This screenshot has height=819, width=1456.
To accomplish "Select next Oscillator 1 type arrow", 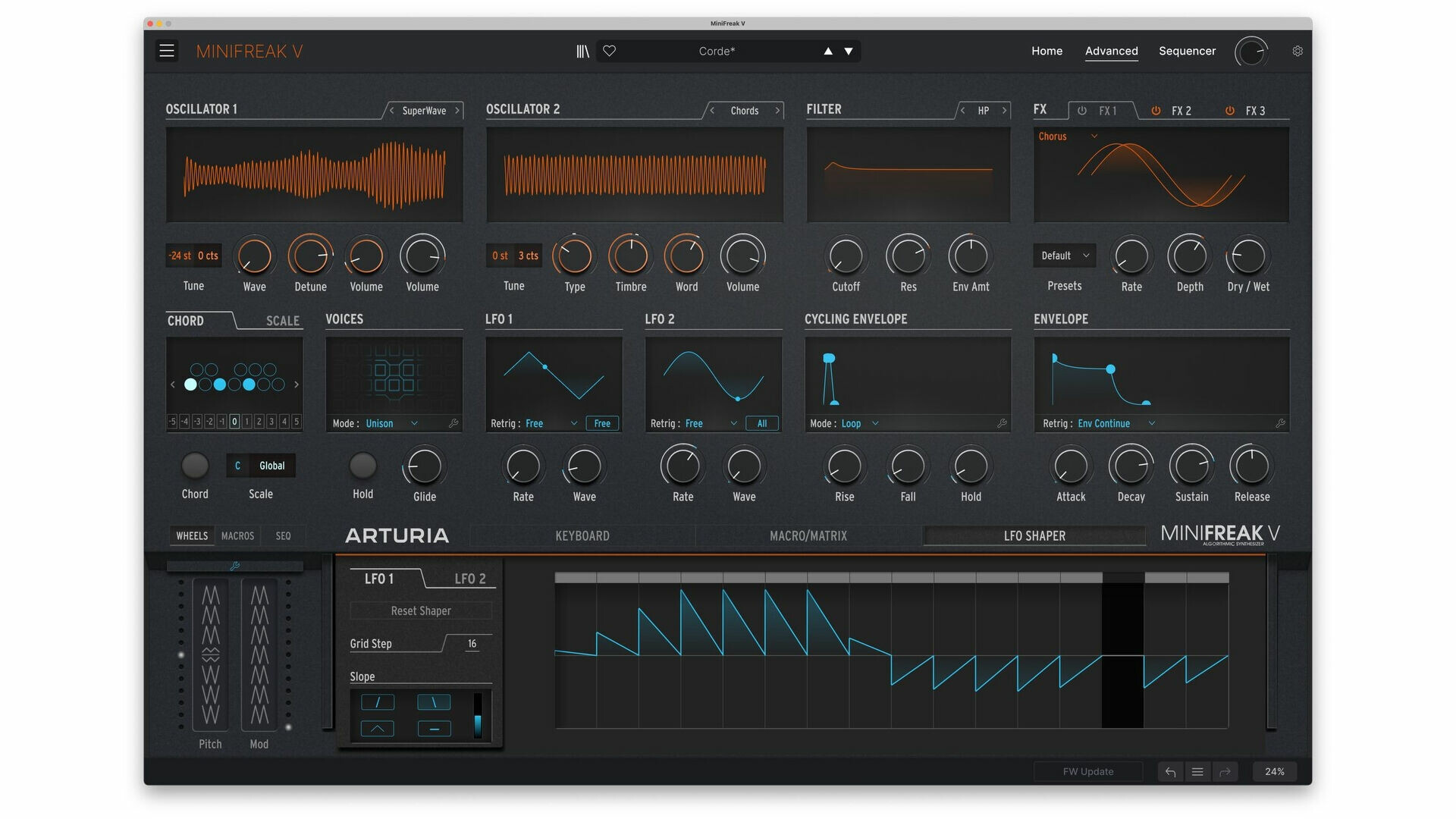I will [457, 111].
